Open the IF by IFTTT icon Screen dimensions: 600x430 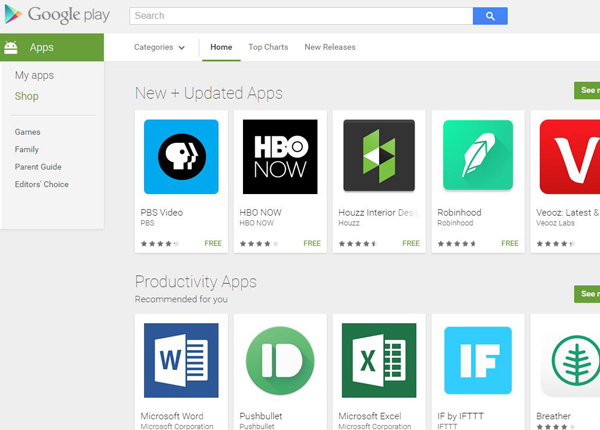[478, 361]
